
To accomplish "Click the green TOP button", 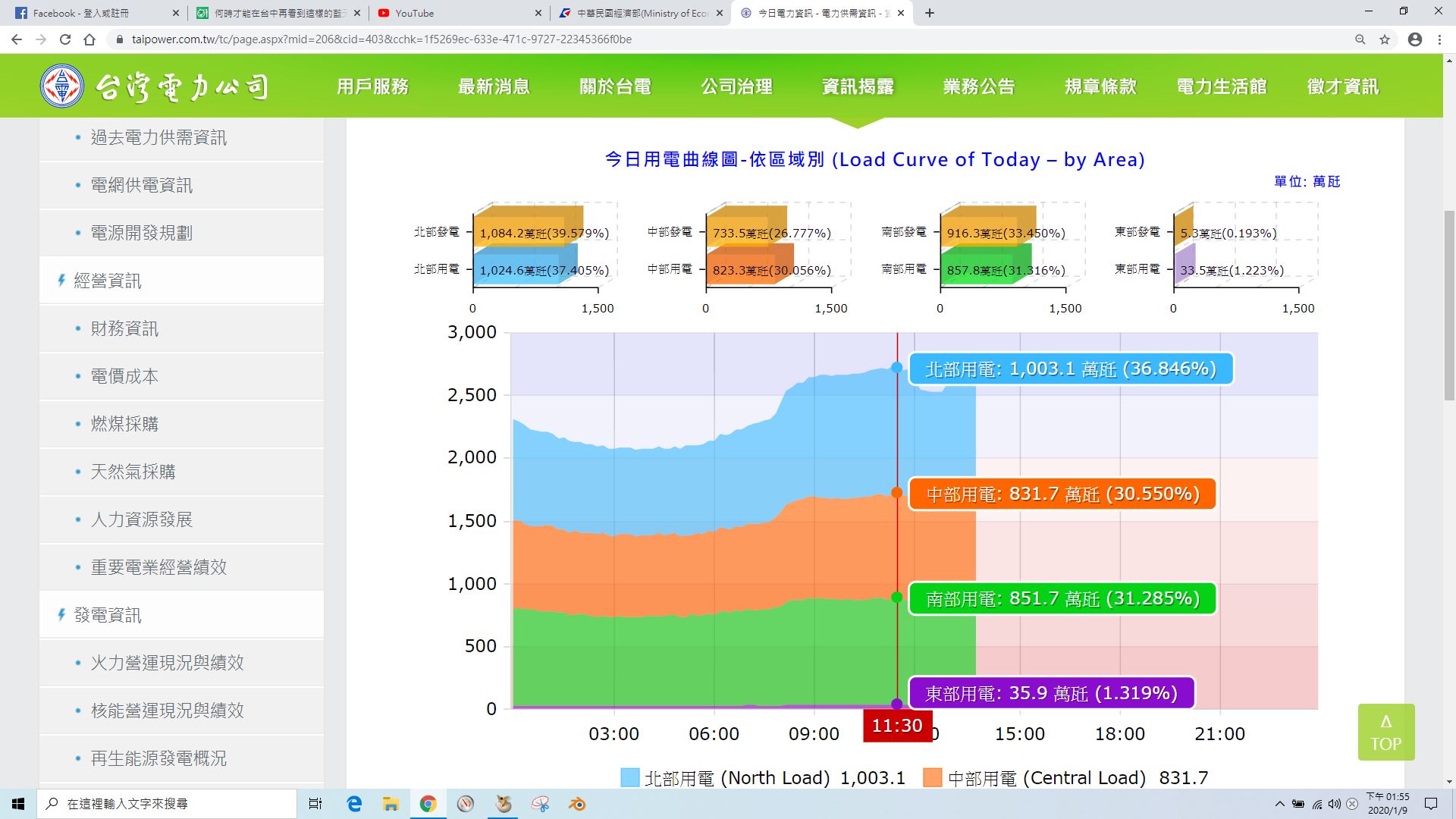I will (1385, 733).
